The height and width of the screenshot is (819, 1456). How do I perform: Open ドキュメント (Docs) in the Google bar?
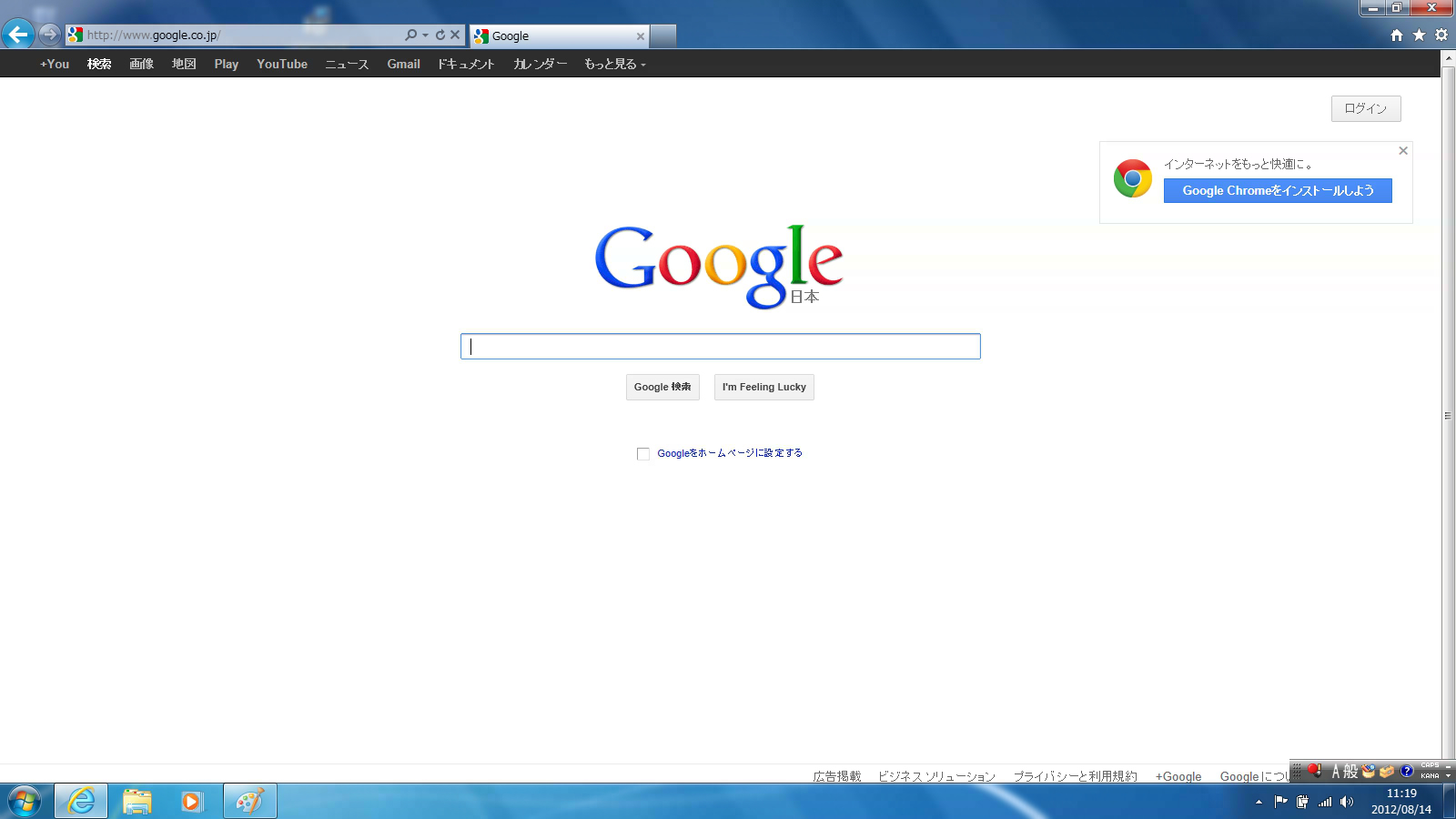click(x=466, y=64)
